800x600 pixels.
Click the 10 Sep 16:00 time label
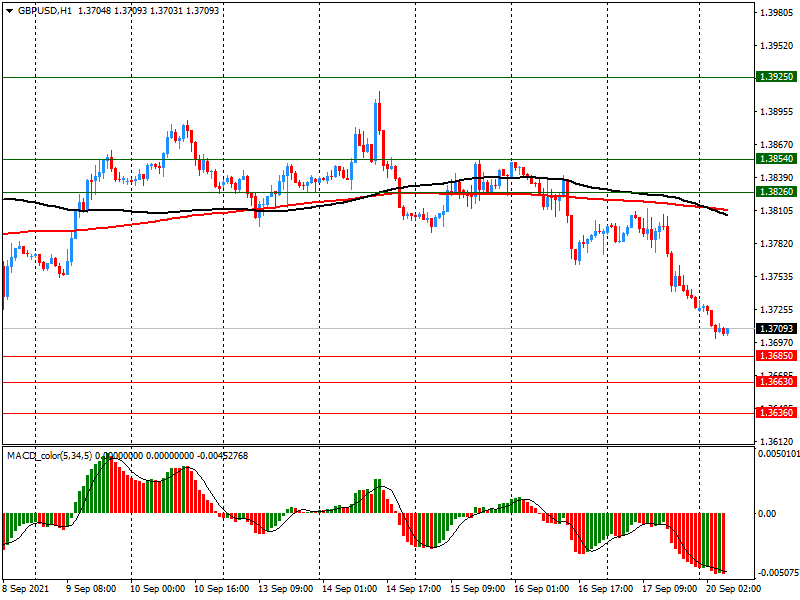[x=222, y=589]
